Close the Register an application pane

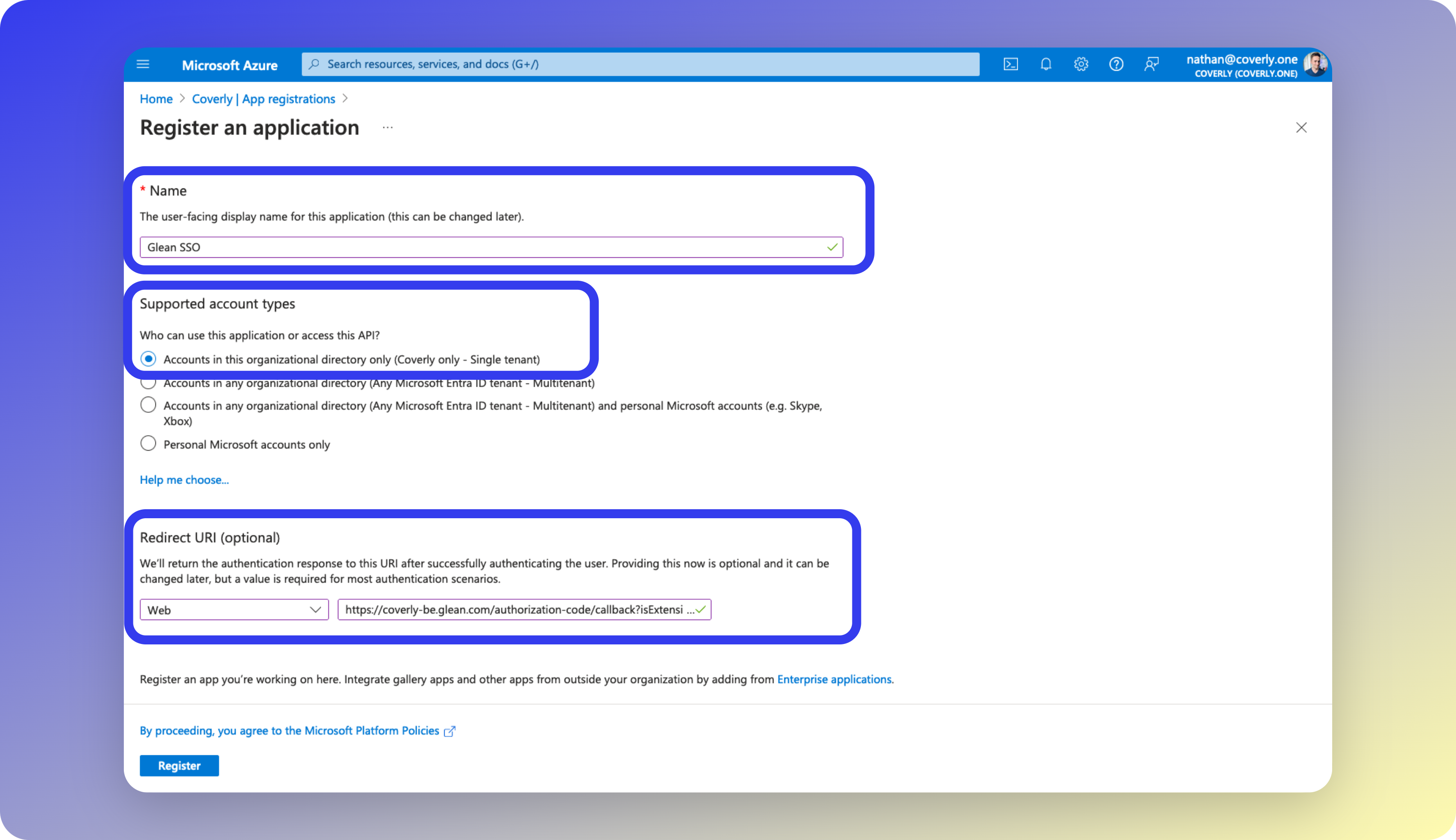click(1301, 128)
